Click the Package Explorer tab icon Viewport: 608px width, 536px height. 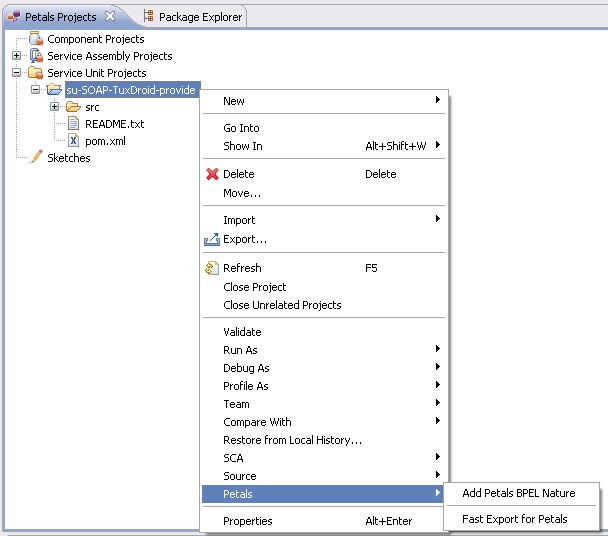coord(149,17)
